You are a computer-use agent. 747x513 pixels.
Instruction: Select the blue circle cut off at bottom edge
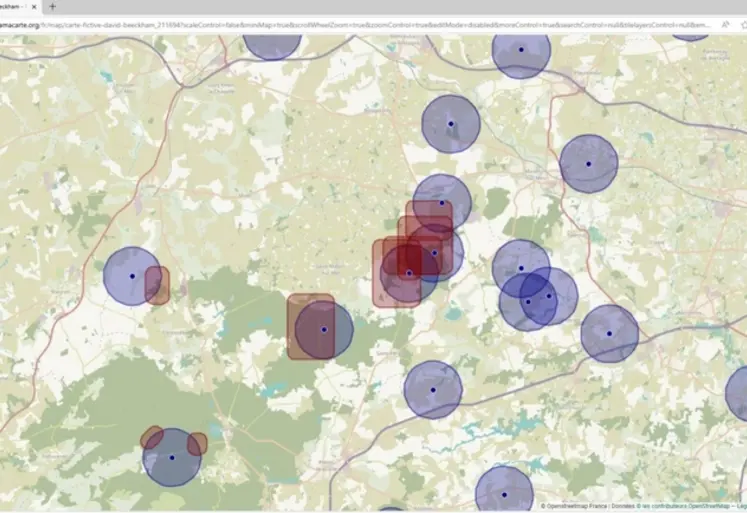click(x=503, y=492)
